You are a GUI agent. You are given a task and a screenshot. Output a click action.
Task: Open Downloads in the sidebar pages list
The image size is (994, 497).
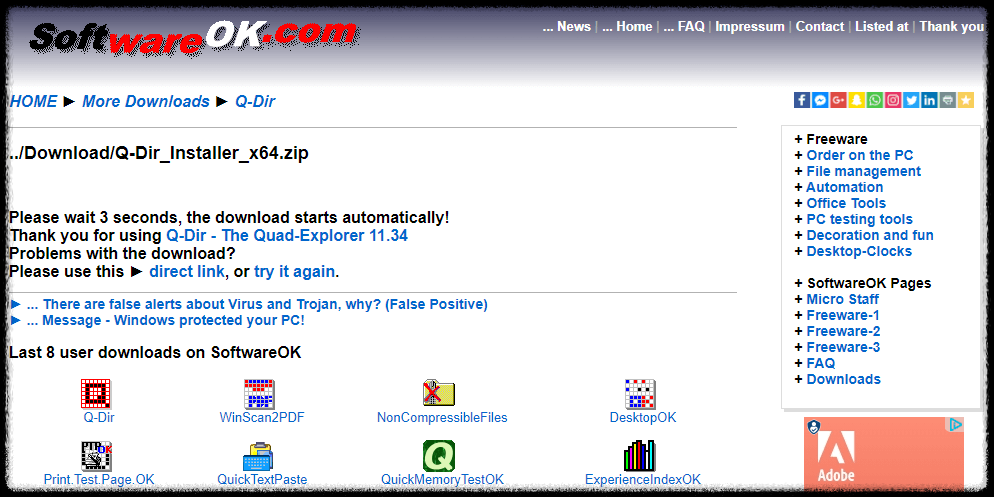pos(844,379)
